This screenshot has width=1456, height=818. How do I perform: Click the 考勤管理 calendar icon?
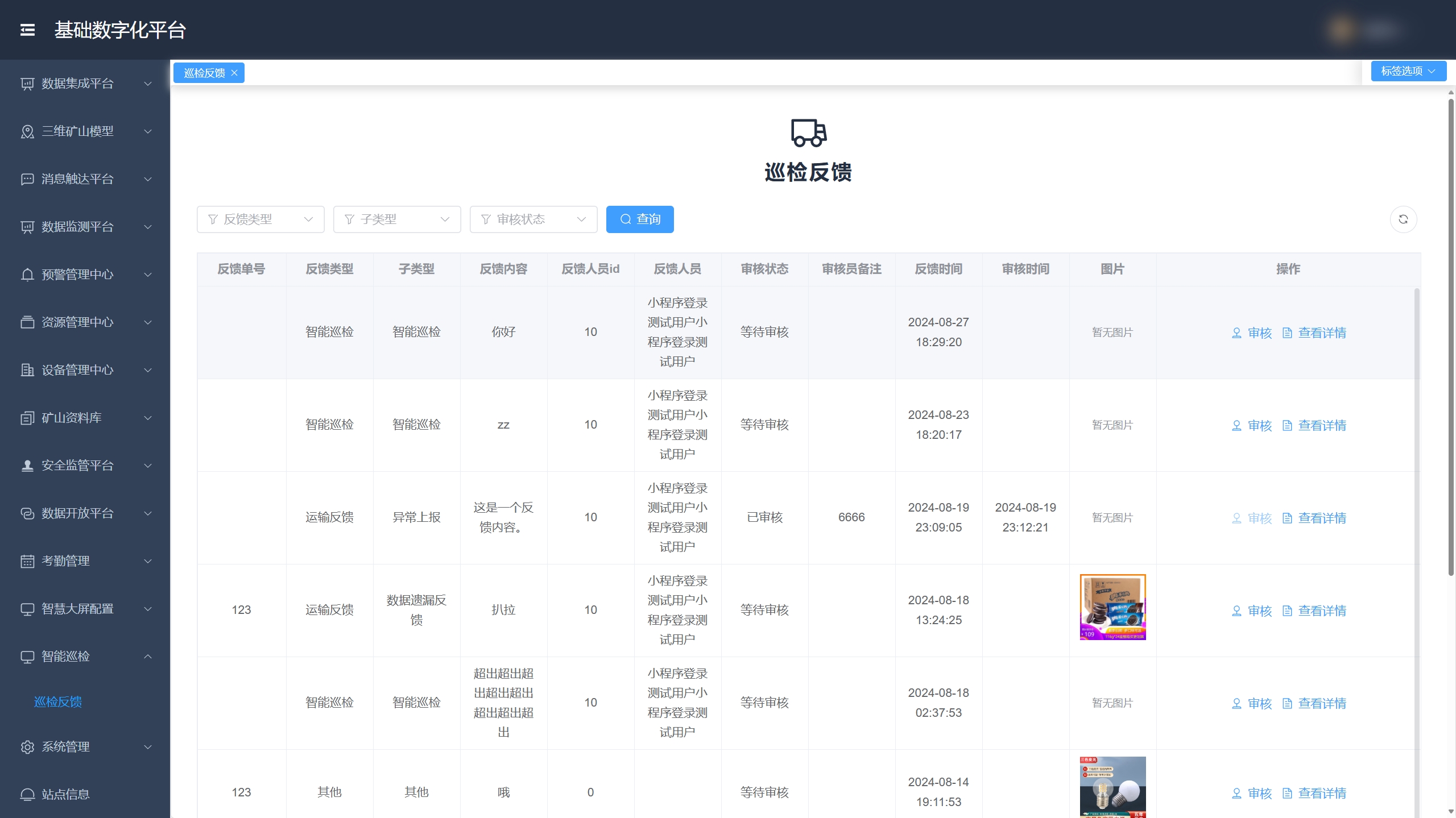pos(27,562)
